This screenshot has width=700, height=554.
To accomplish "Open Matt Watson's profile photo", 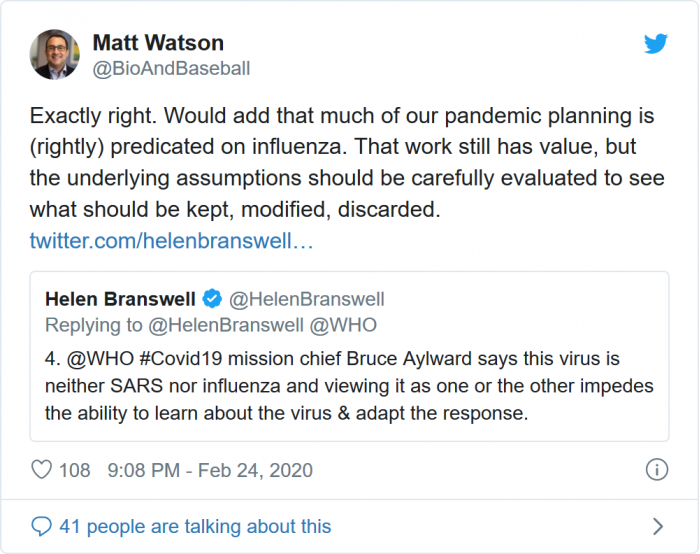I will point(55,55).
